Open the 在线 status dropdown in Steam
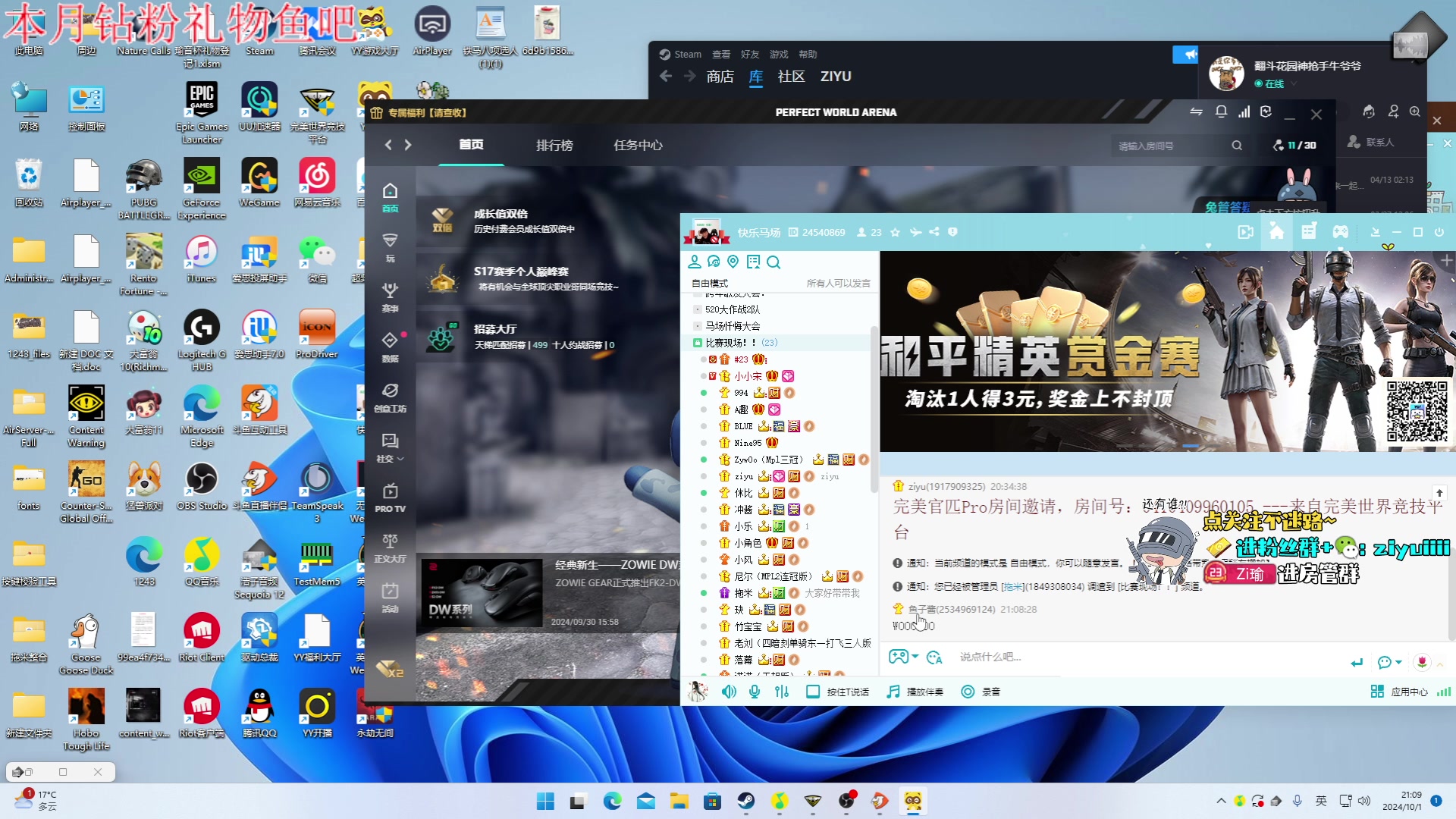 click(x=1274, y=83)
